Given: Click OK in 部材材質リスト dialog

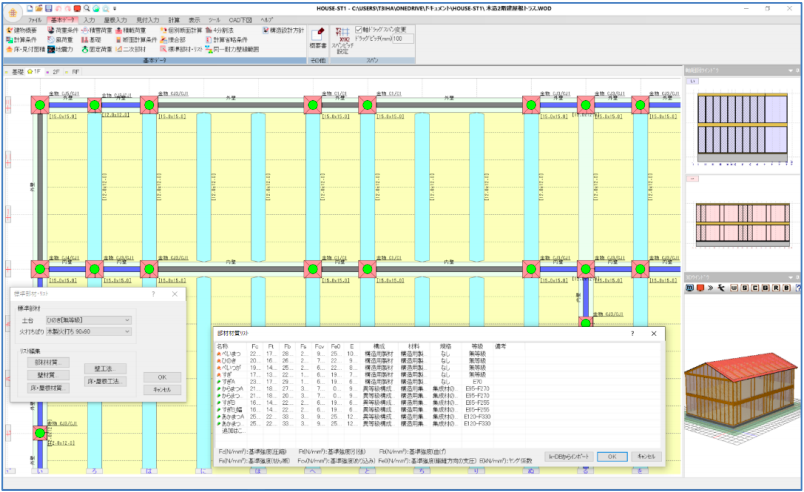Looking at the screenshot, I should (x=612, y=457).
